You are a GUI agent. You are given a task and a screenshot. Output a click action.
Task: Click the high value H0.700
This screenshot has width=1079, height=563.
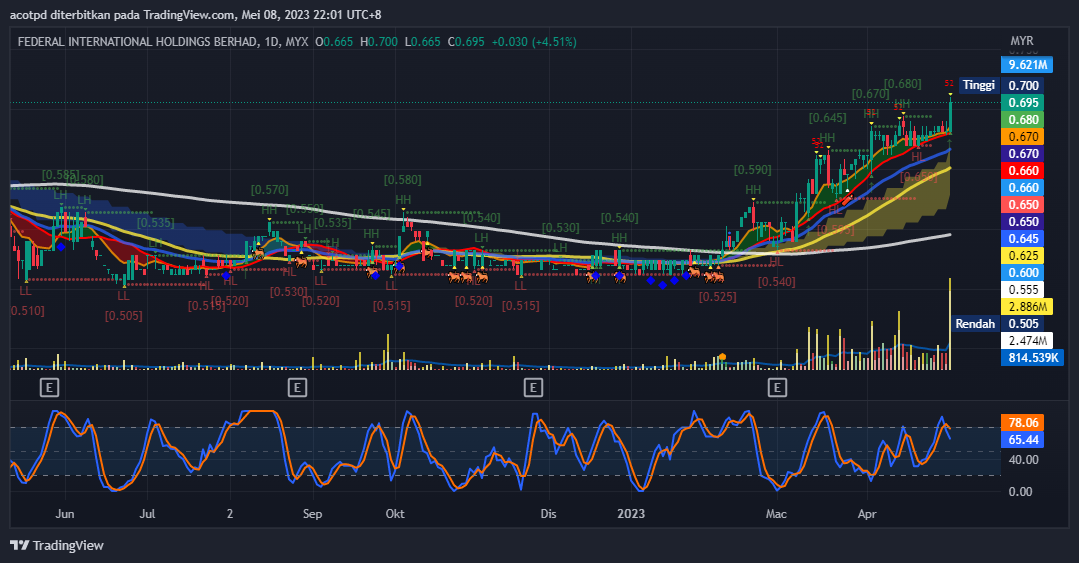[379, 42]
